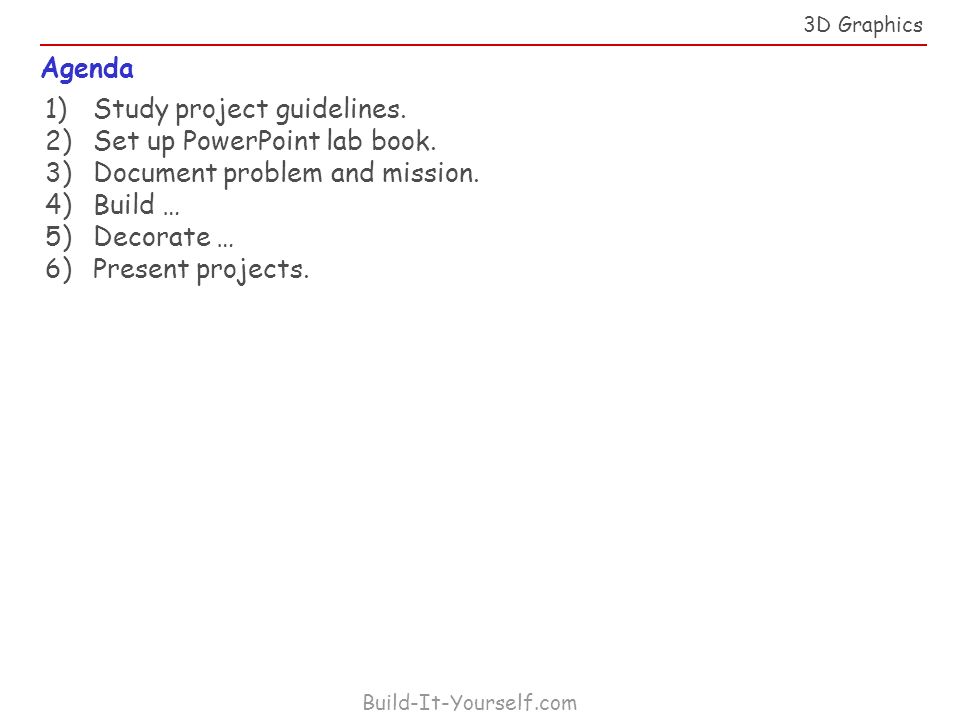The image size is (960, 720).
Task: Click the 'Document problem and mission.' item
Action: pos(286,173)
